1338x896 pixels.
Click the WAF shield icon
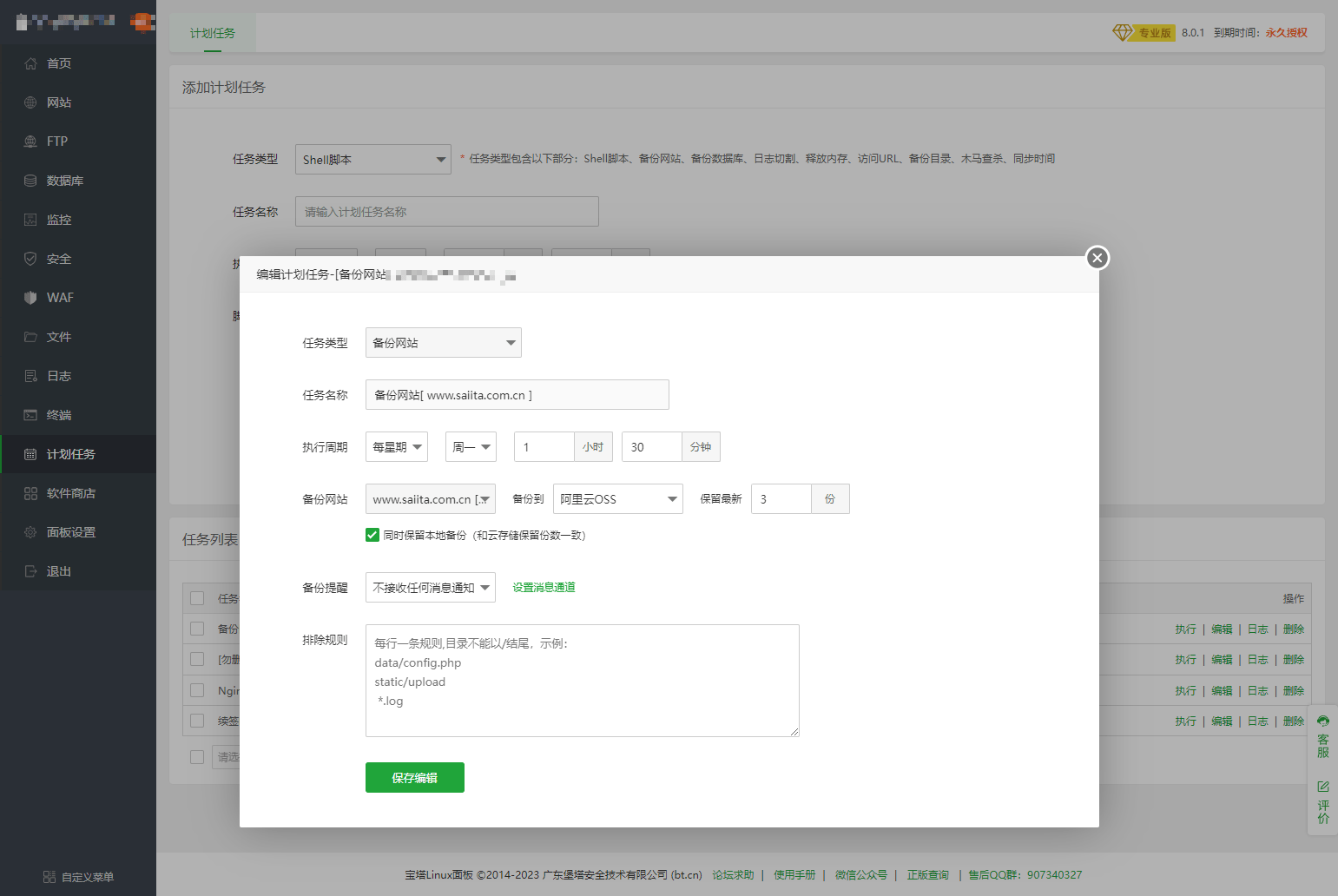[30, 298]
